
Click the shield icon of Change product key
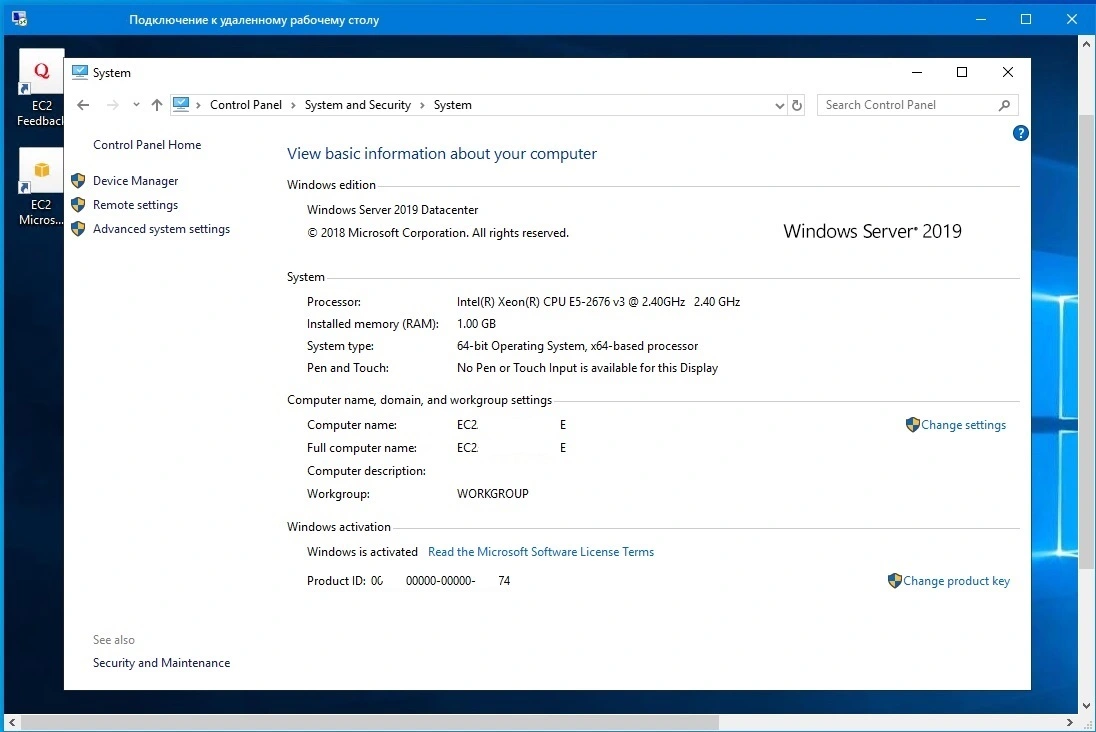(894, 580)
